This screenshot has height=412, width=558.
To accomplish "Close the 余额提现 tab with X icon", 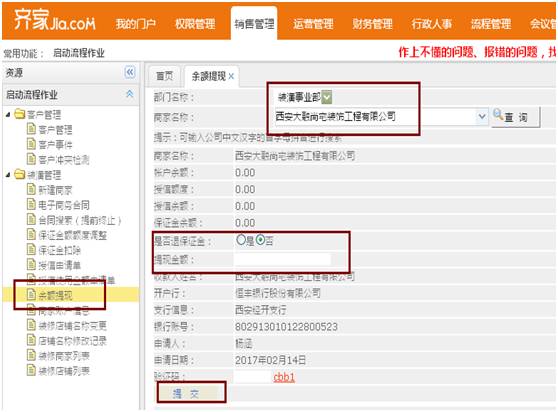I will pyautogui.click(x=231, y=76).
